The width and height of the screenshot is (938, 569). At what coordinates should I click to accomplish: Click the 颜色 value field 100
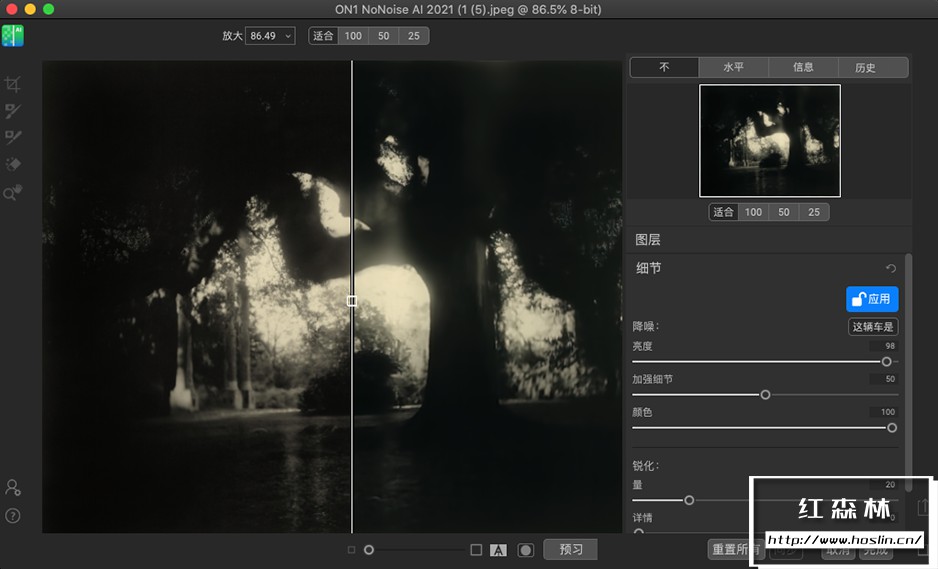click(x=884, y=412)
